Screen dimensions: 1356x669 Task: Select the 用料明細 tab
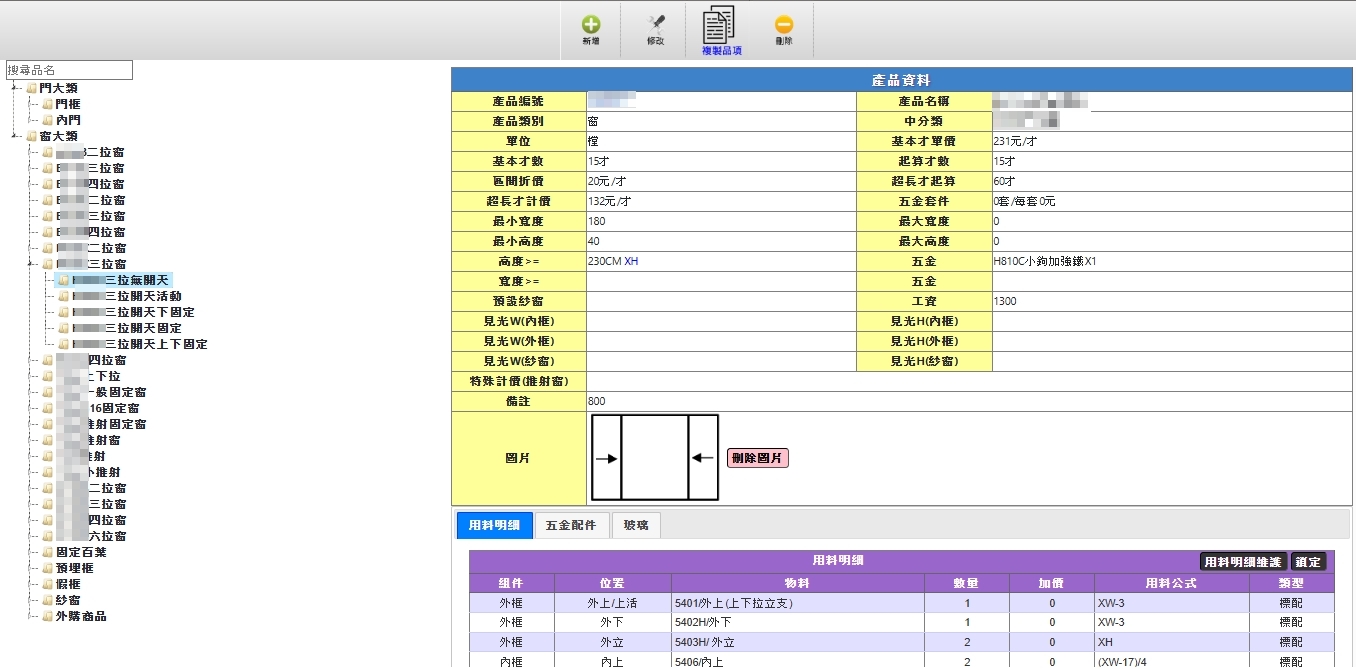tap(494, 525)
